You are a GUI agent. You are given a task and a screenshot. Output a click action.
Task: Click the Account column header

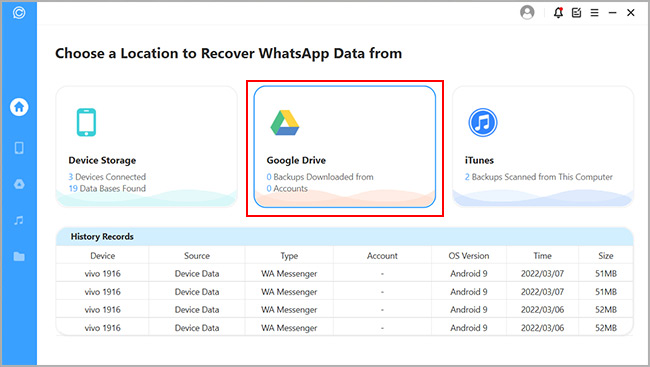(x=382, y=255)
